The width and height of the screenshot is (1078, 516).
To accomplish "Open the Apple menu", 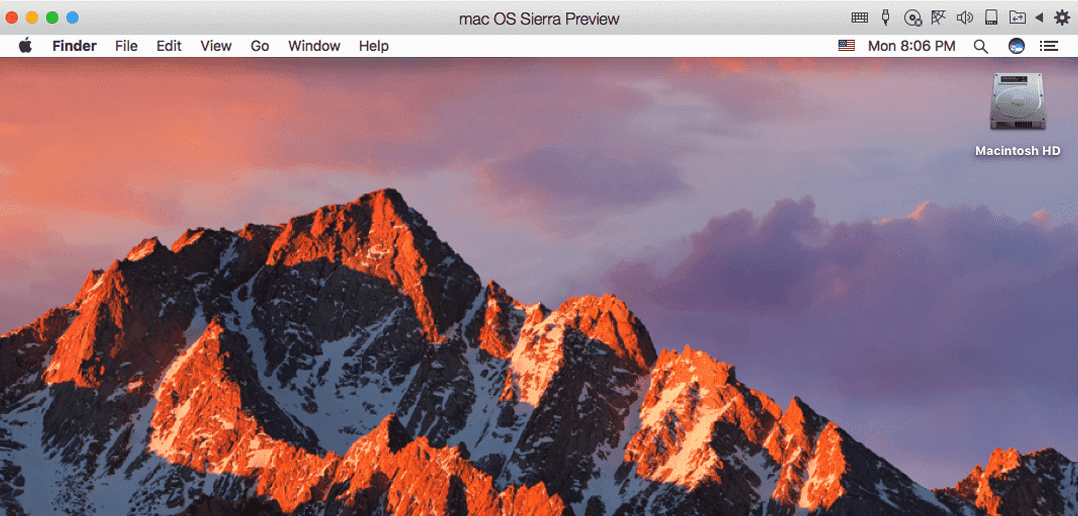I will pyautogui.click(x=25, y=46).
